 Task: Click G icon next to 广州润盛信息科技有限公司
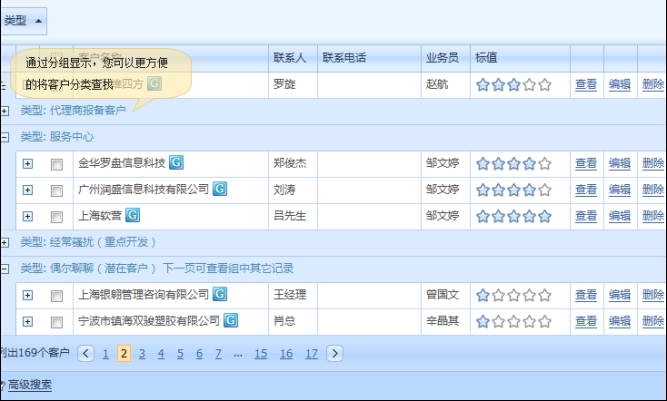click(219, 188)
